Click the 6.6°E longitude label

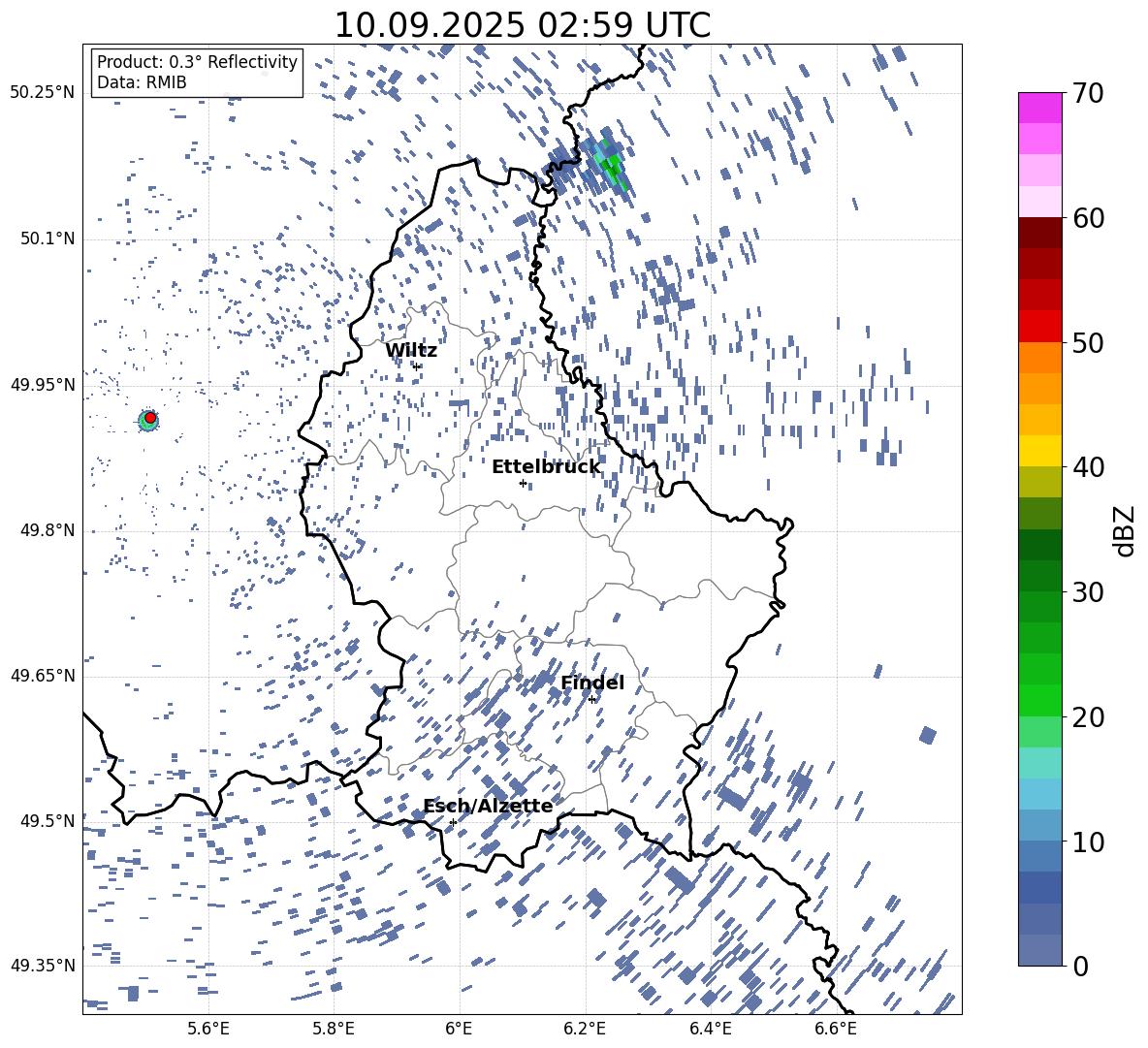coord(836,1029)
